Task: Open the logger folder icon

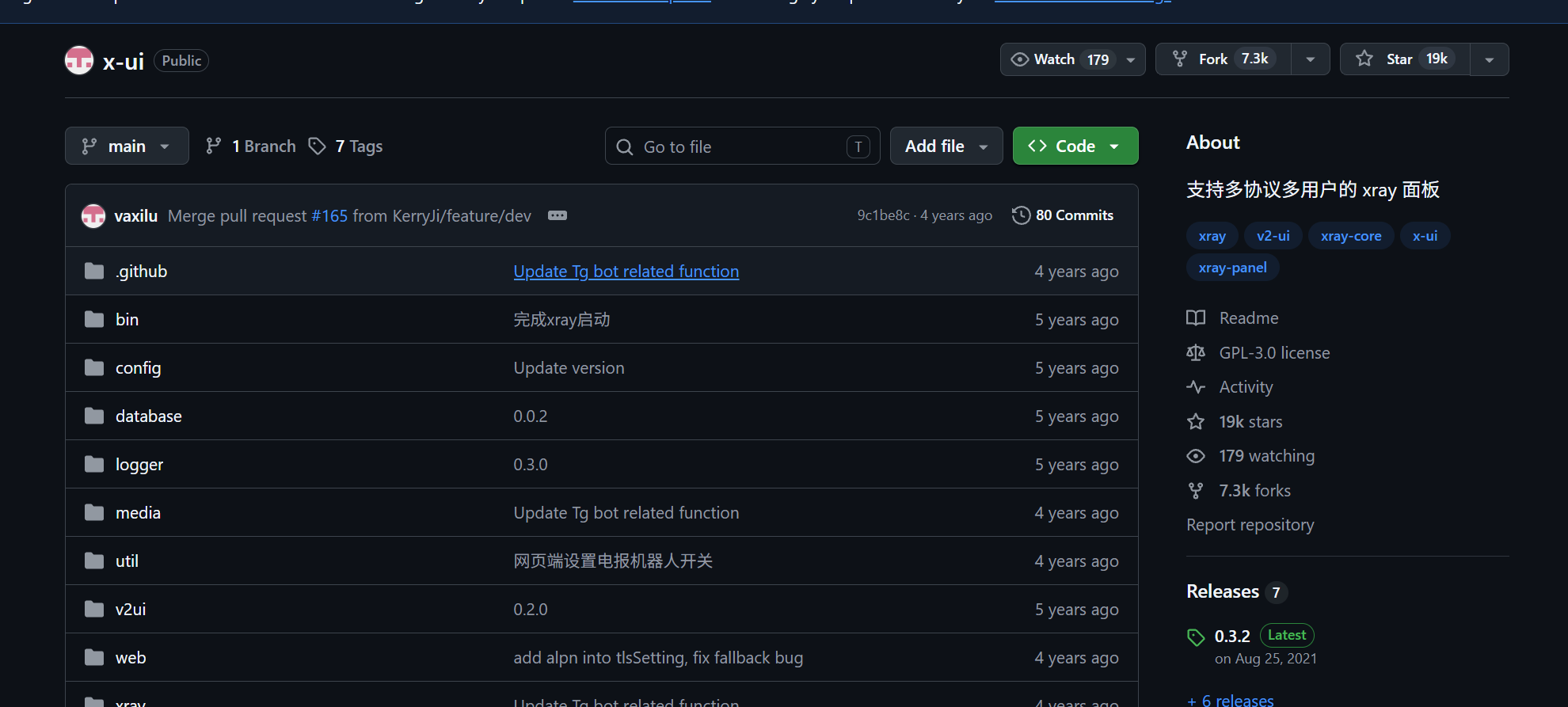Action: tap(94, 465)
